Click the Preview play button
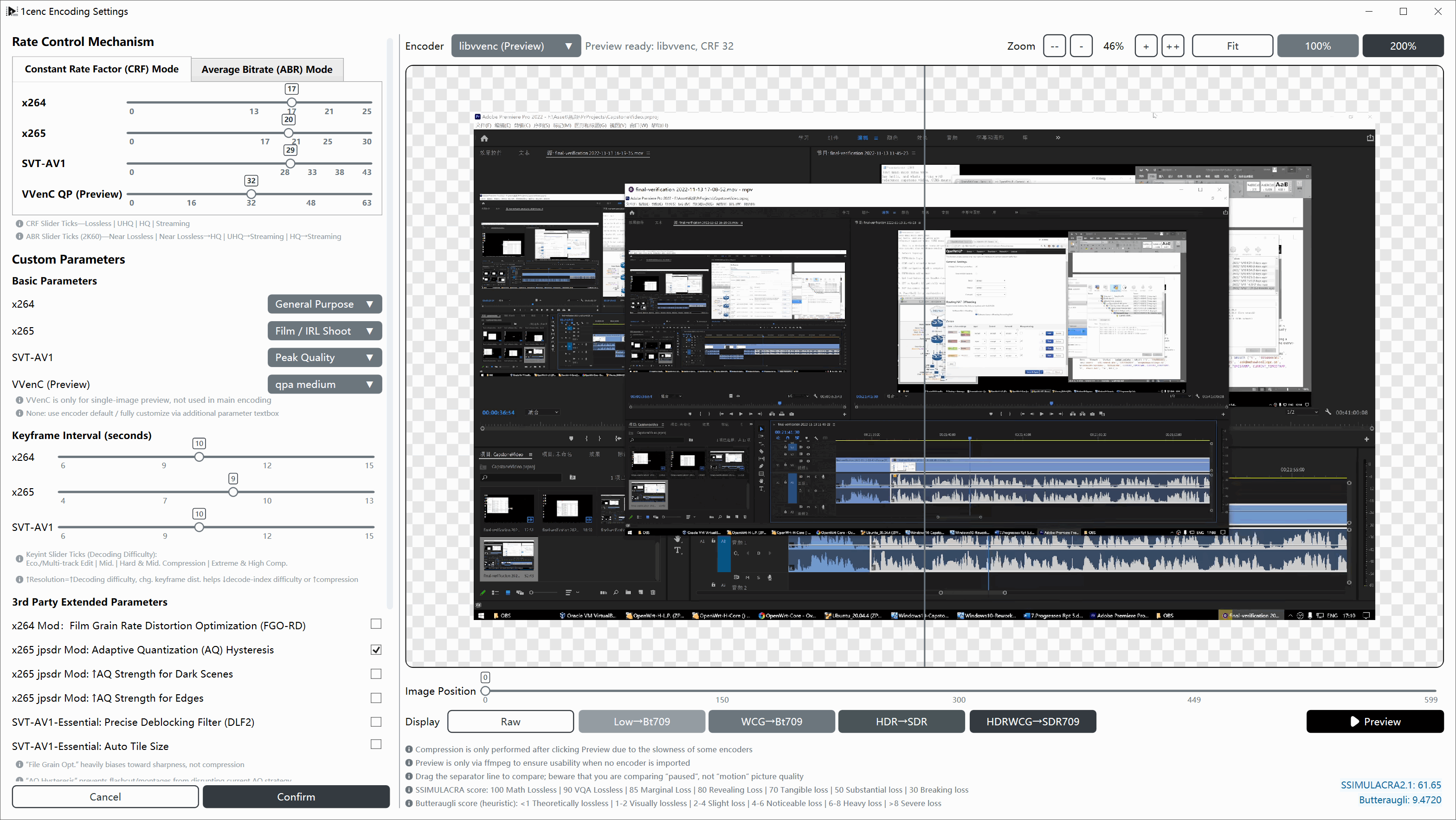The width and height of the screenshot is (1456, 820). click(1375, 722)
